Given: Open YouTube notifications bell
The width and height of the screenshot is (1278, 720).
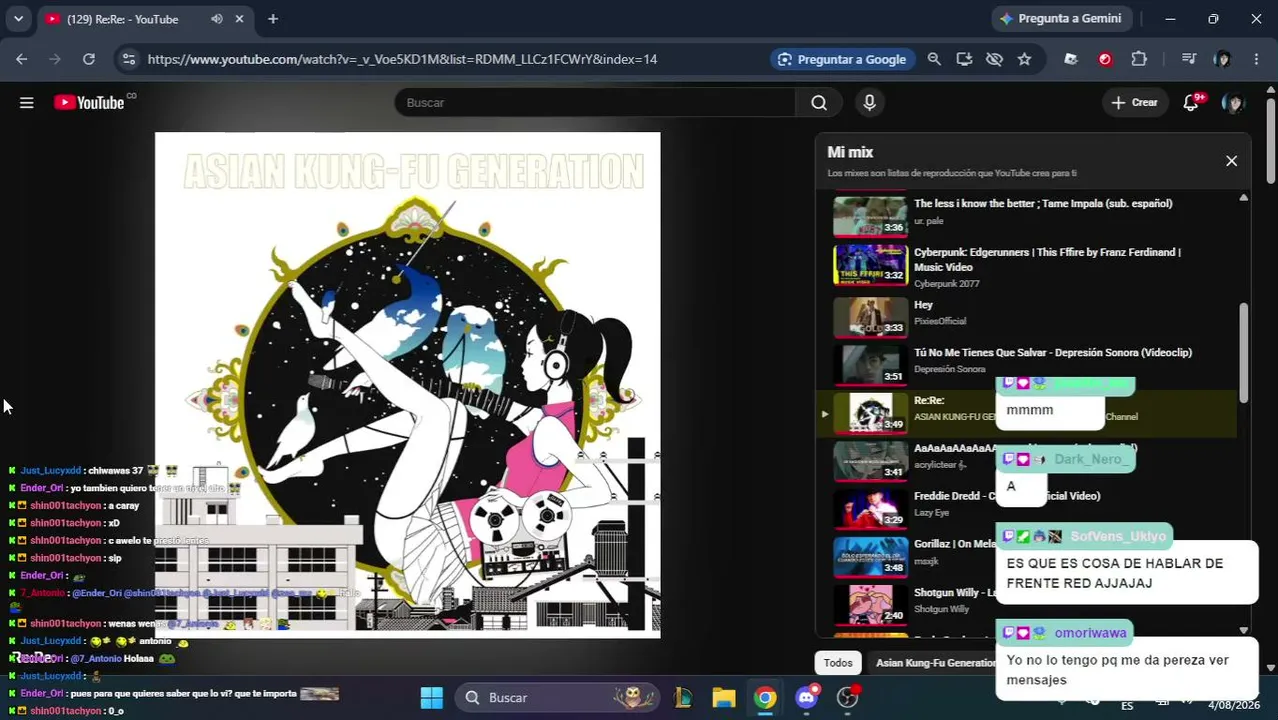Looking at the screenshot, I should point(1191,102).
